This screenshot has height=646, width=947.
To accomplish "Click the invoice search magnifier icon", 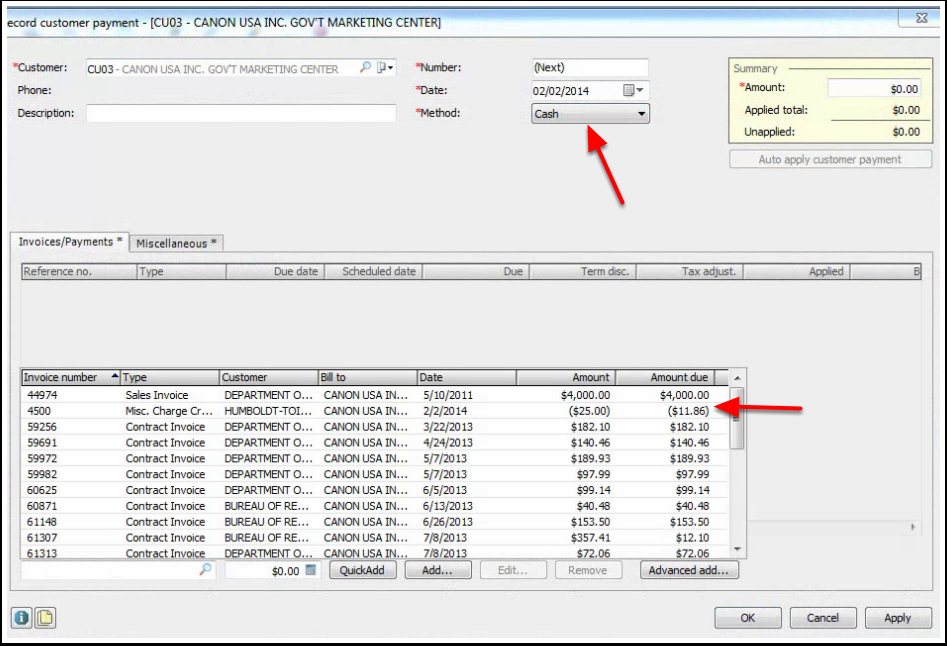I will click(206, 569).
